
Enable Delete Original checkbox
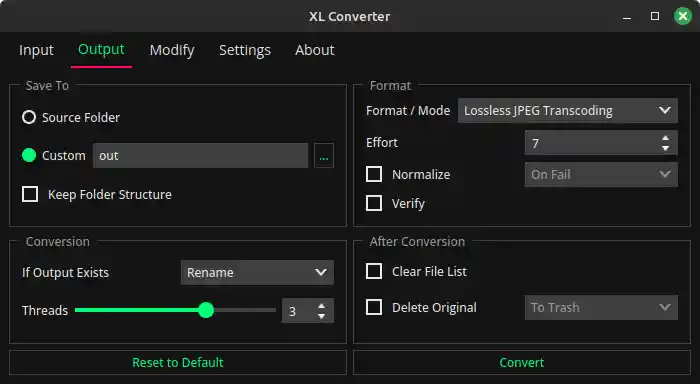coord(374,307)
